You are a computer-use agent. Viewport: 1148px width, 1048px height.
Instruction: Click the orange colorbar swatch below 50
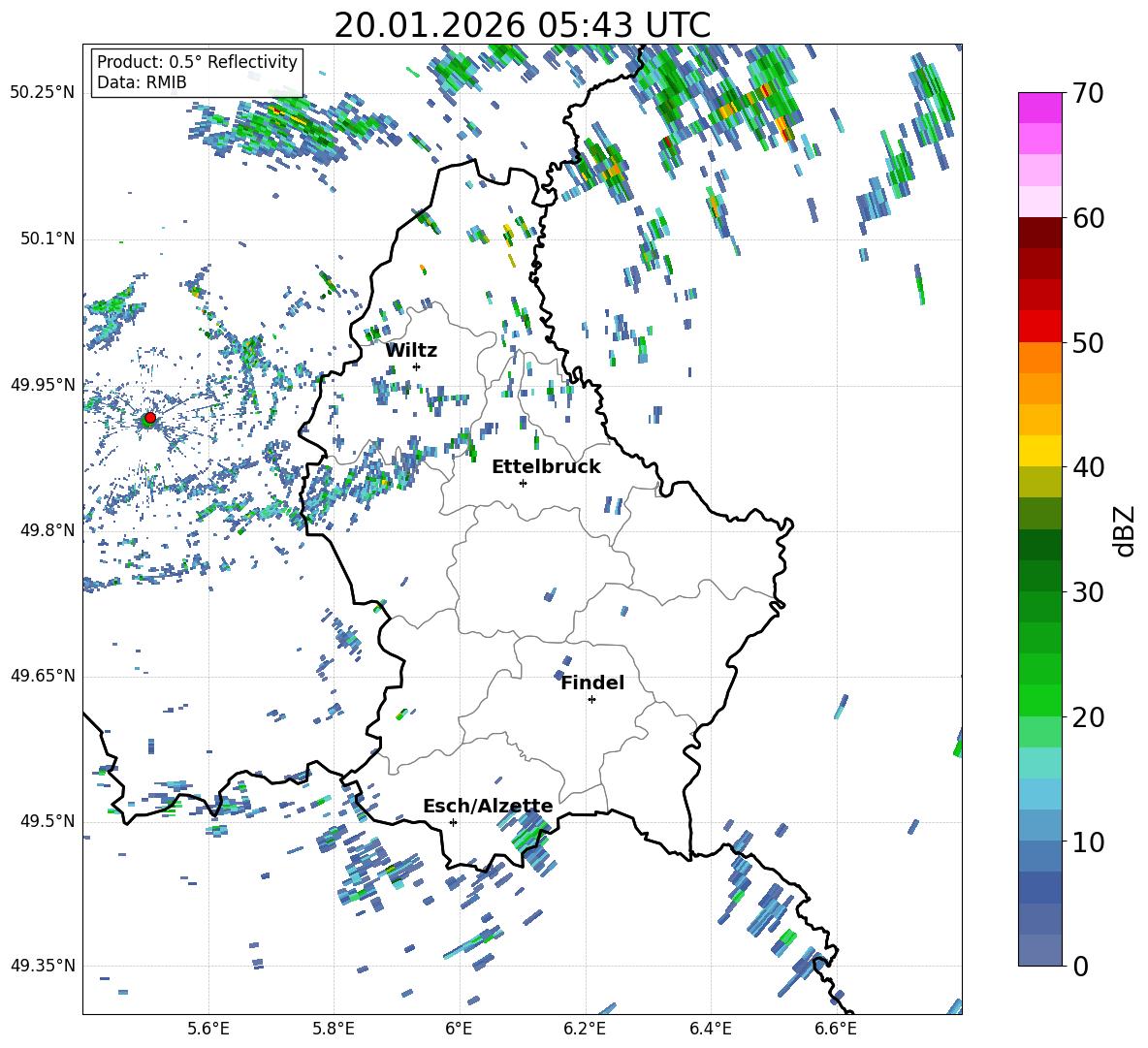[1040, 357]
